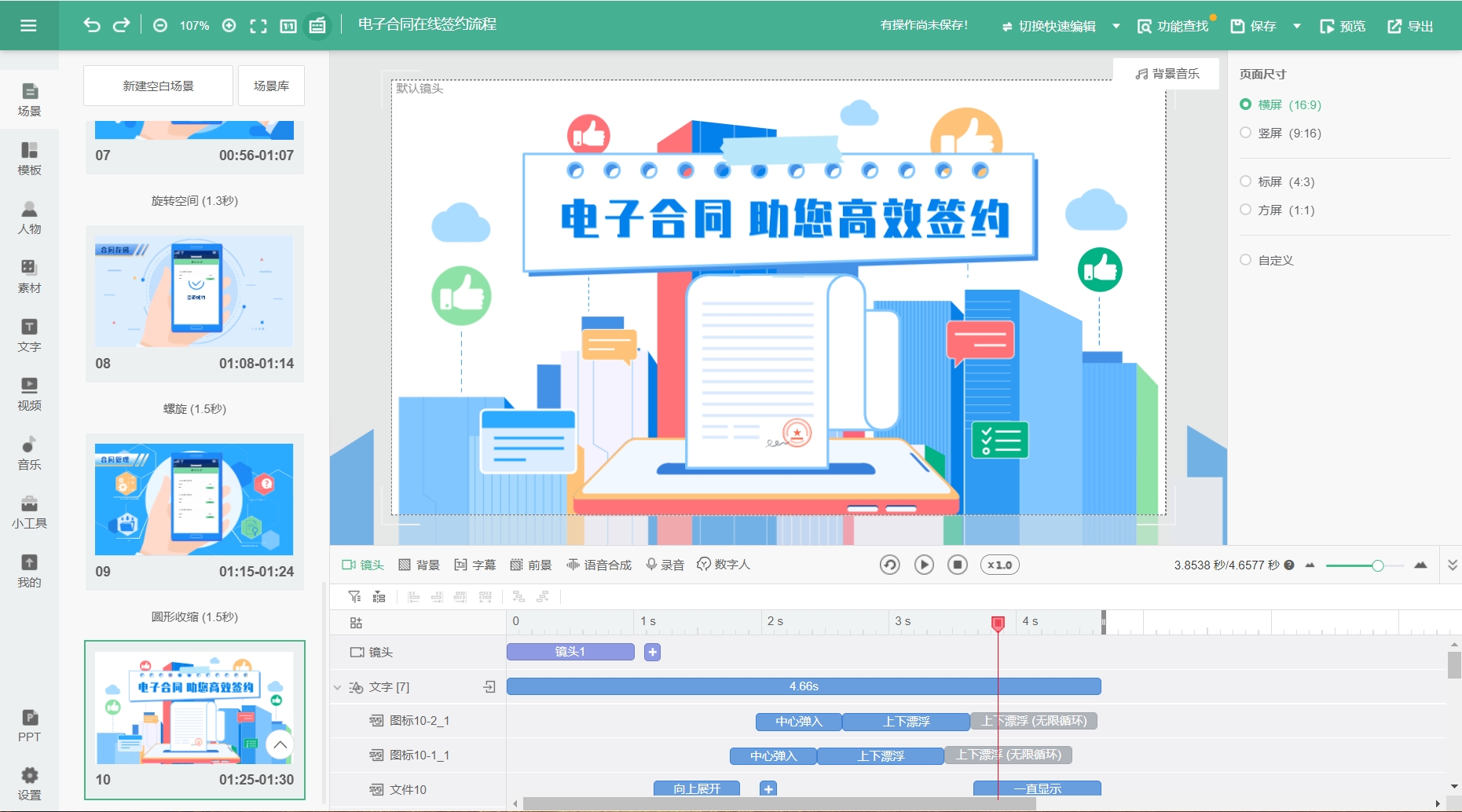Add camera with plus next to 镜头1
The image size is (1462, 812).
(652, 652)
